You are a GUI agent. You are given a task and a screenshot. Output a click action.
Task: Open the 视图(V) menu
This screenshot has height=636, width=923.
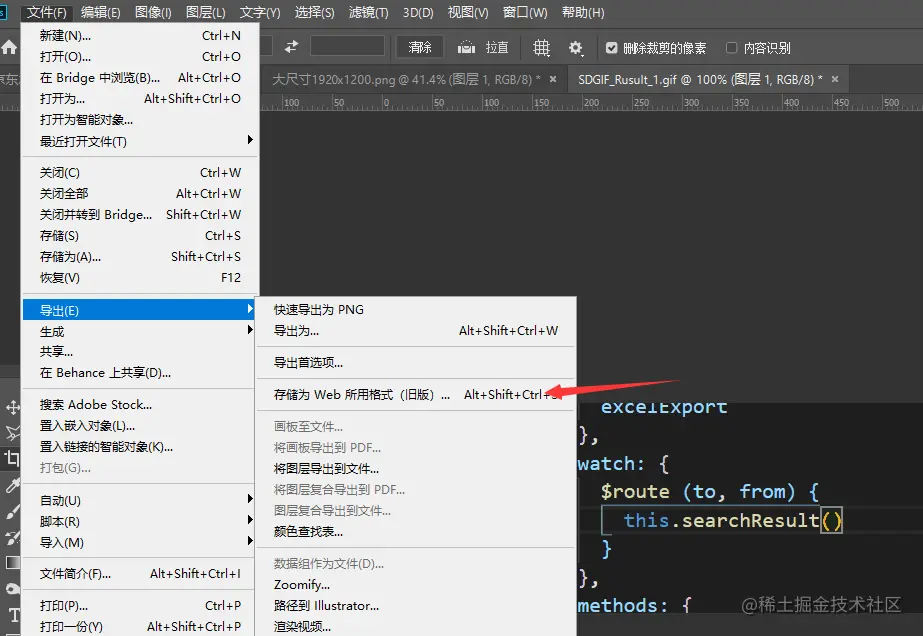point(468,12)
